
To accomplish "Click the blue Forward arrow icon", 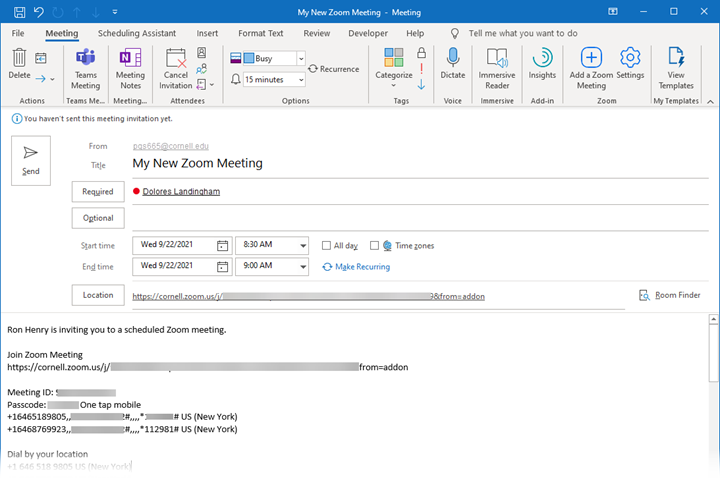I will pyautogui.click(x=40, y=79).
